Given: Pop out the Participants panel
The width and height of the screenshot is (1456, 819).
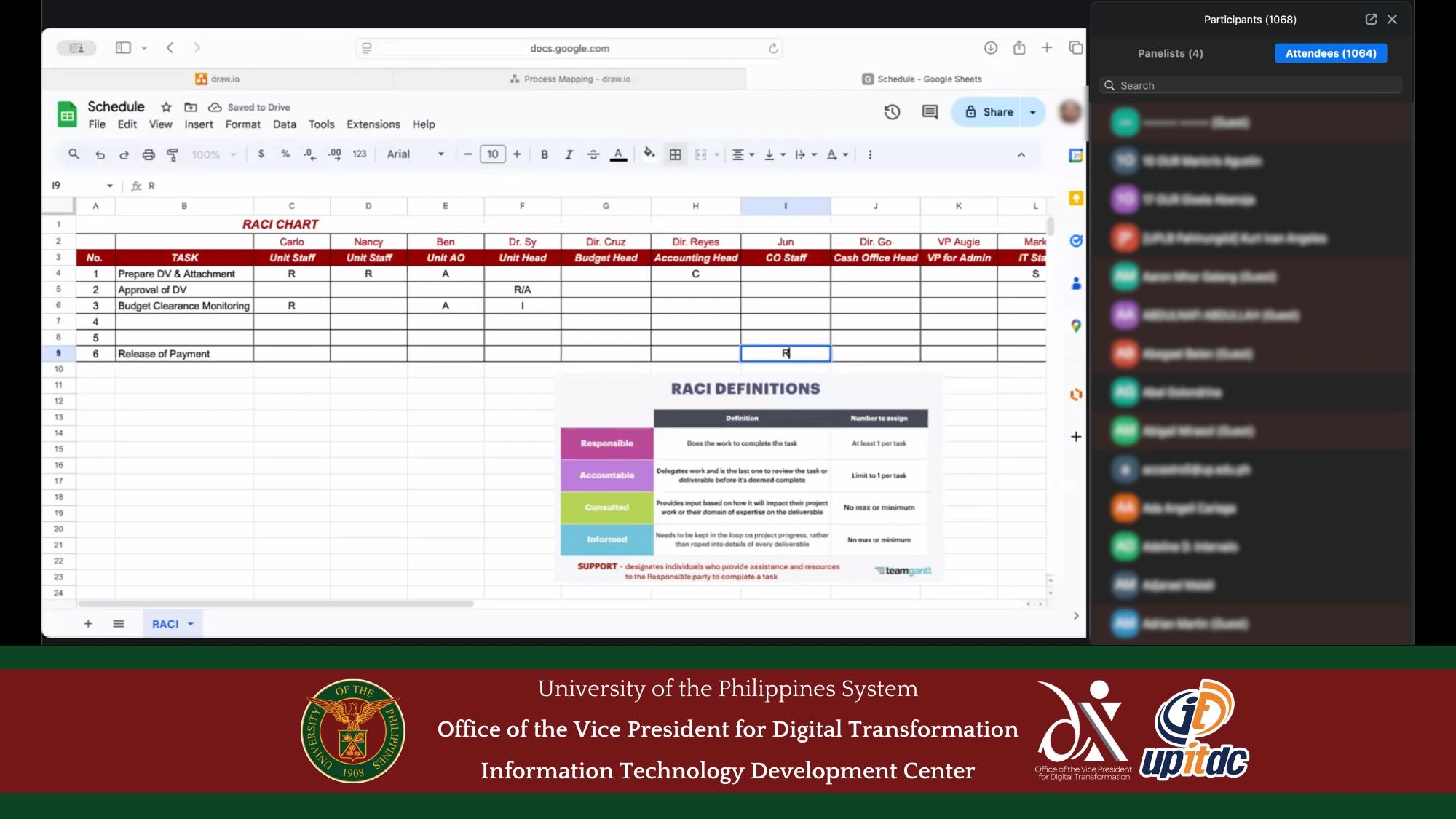Looking at the screenshot, I should 1371,20.
